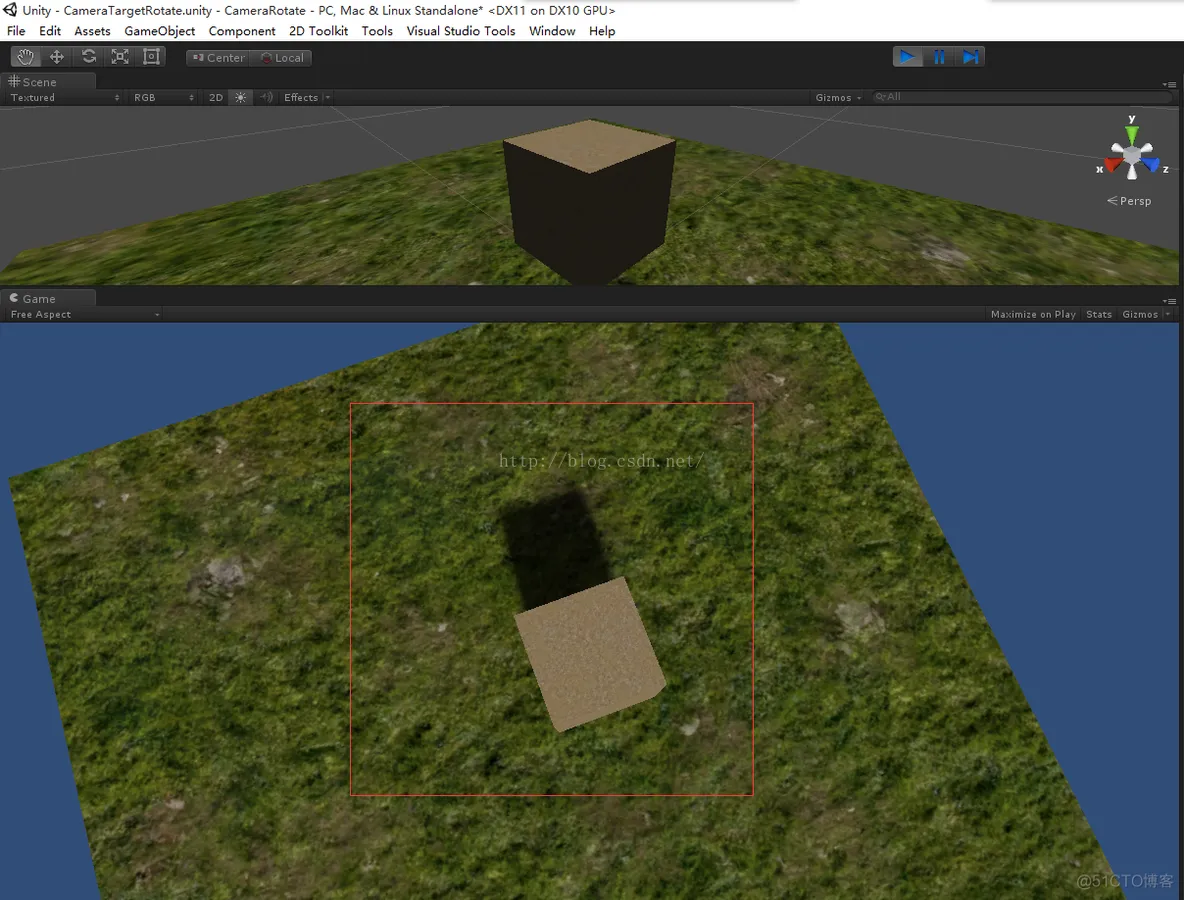This screenshot has width=1184, height=900.
Task: Click the green Y axis gizmo cone
Action: [1131, 134]
